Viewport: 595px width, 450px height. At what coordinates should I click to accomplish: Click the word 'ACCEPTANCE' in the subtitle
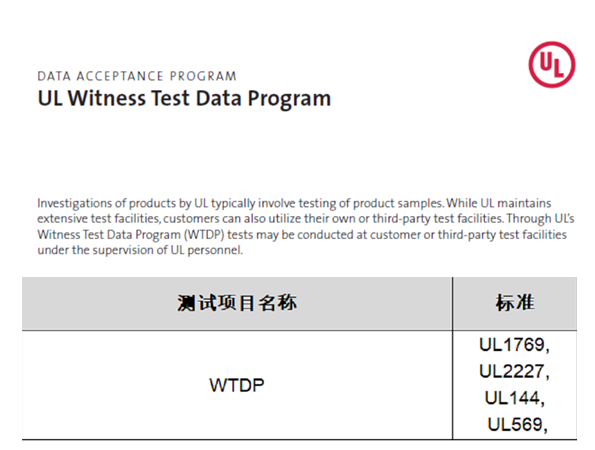pos(120,76)
